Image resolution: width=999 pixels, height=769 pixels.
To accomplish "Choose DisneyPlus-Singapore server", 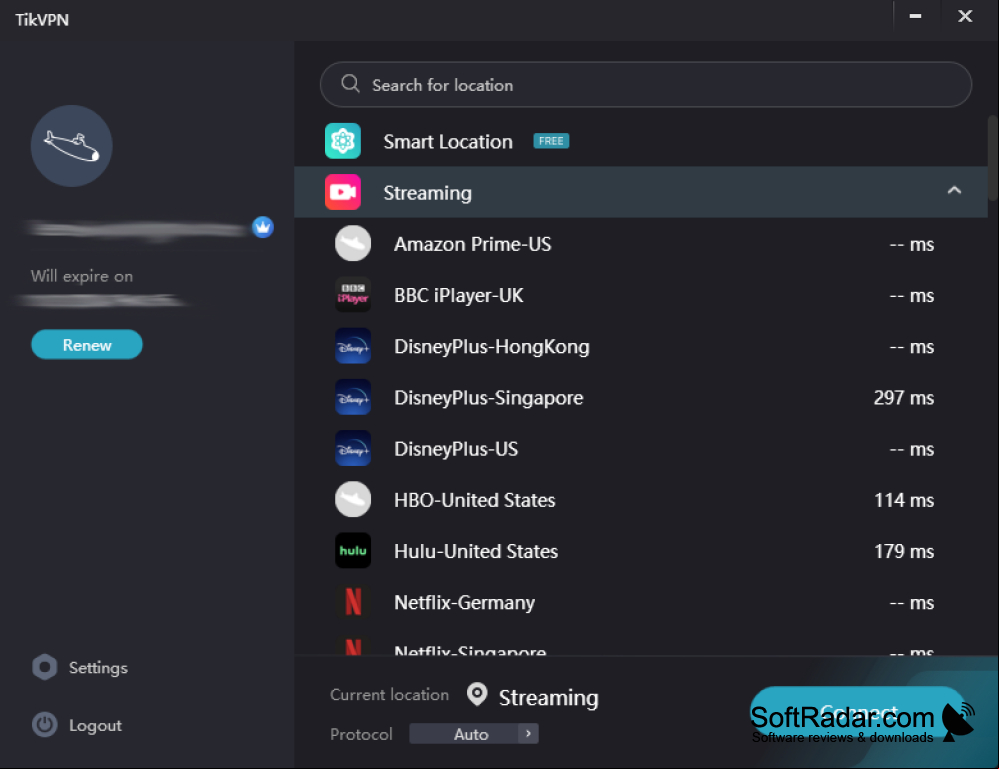I will [641, 397].
